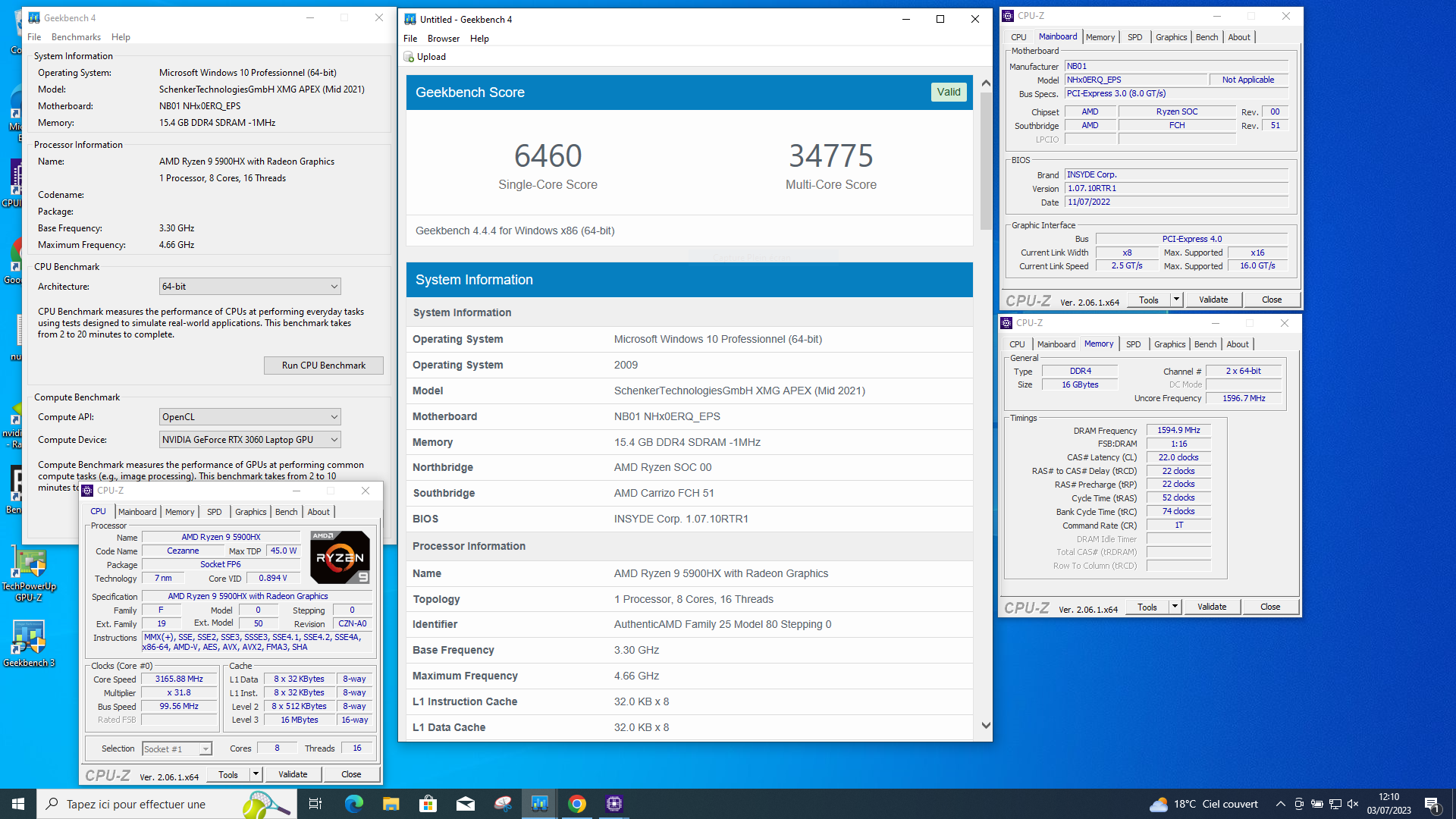Open the TechPowerUp GPU-Z desktop shortcut
The height and width of the screenshot is (819, 1456).
29,575
